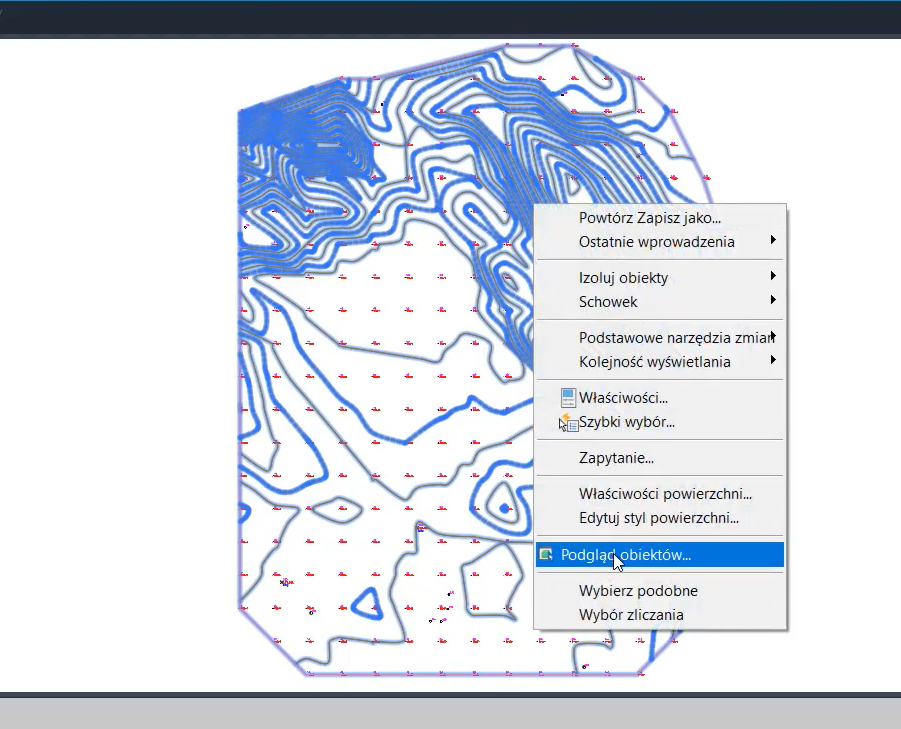The height and width of the screenshot is (729, 901).
Task: Expand Kolejność wyświetlania submenu arrow
Action: click(x=773, y=361)
